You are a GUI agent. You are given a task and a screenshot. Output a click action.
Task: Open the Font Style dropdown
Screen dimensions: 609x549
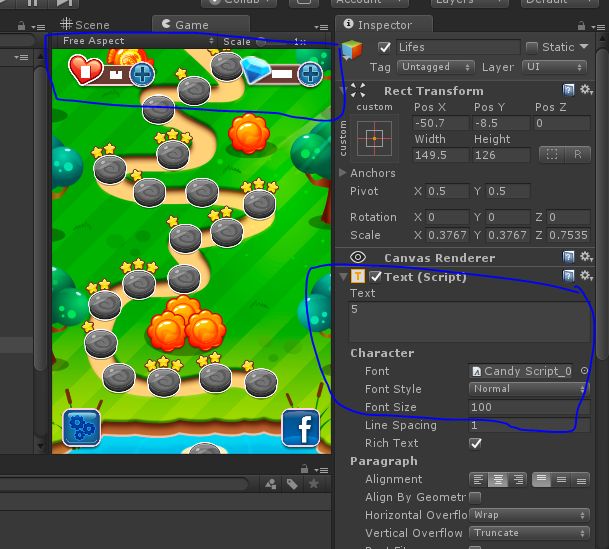tap(529, 389)
